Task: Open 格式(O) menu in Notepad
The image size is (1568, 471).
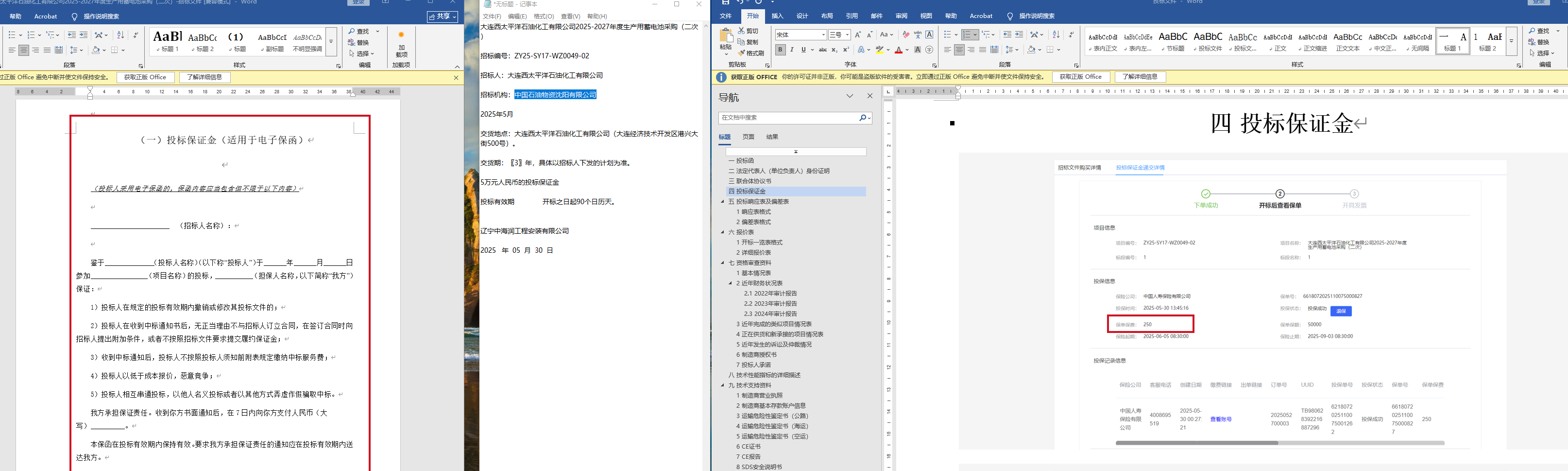Action: point(544,17)
